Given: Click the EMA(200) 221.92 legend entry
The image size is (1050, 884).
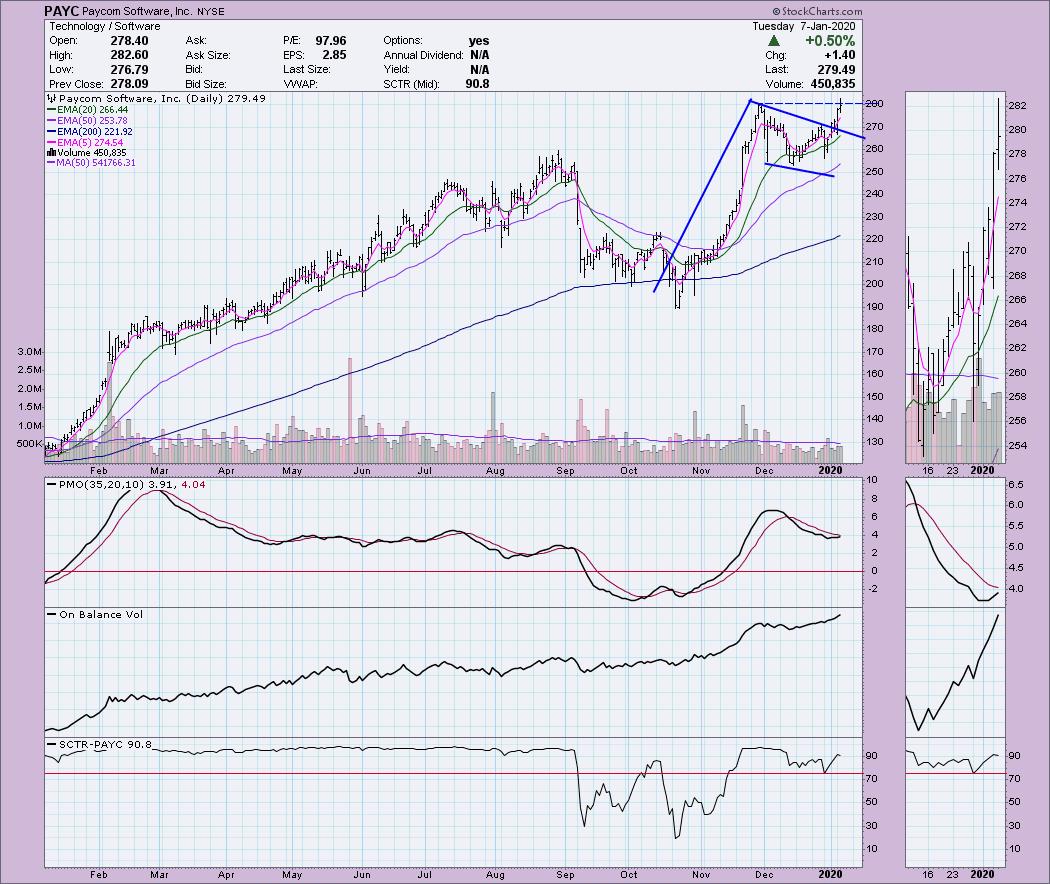Looking at the screenshot, I should pyautogui.click(x=90, y=132).
